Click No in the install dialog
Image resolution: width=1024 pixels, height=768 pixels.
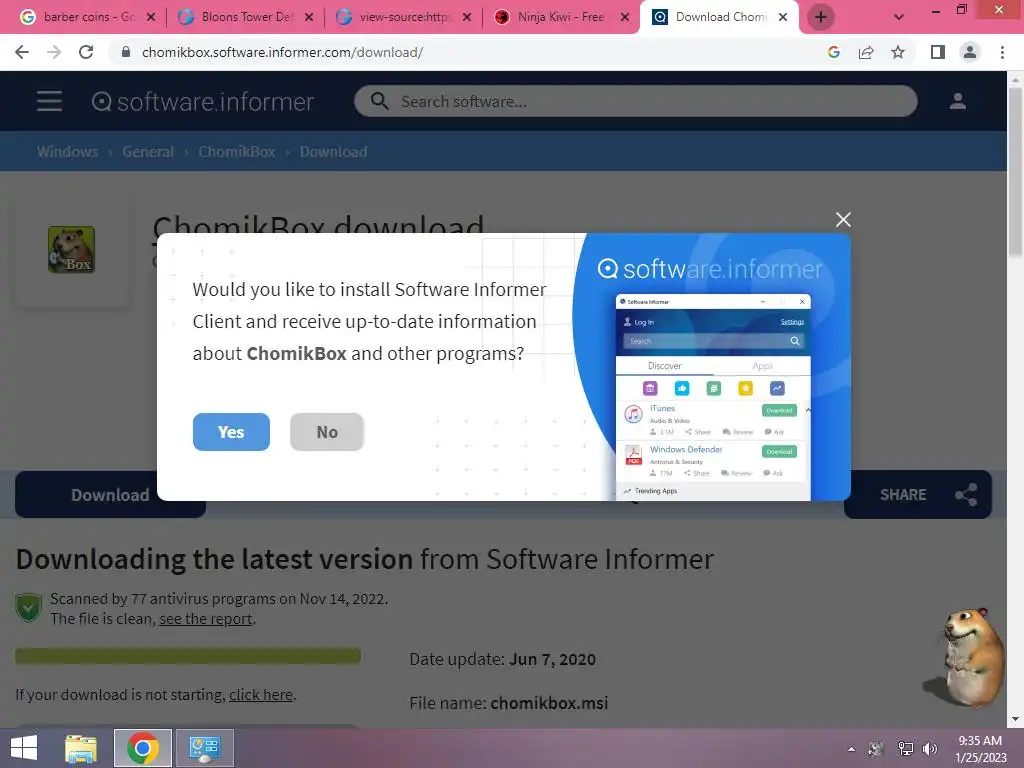click(327, 432)
